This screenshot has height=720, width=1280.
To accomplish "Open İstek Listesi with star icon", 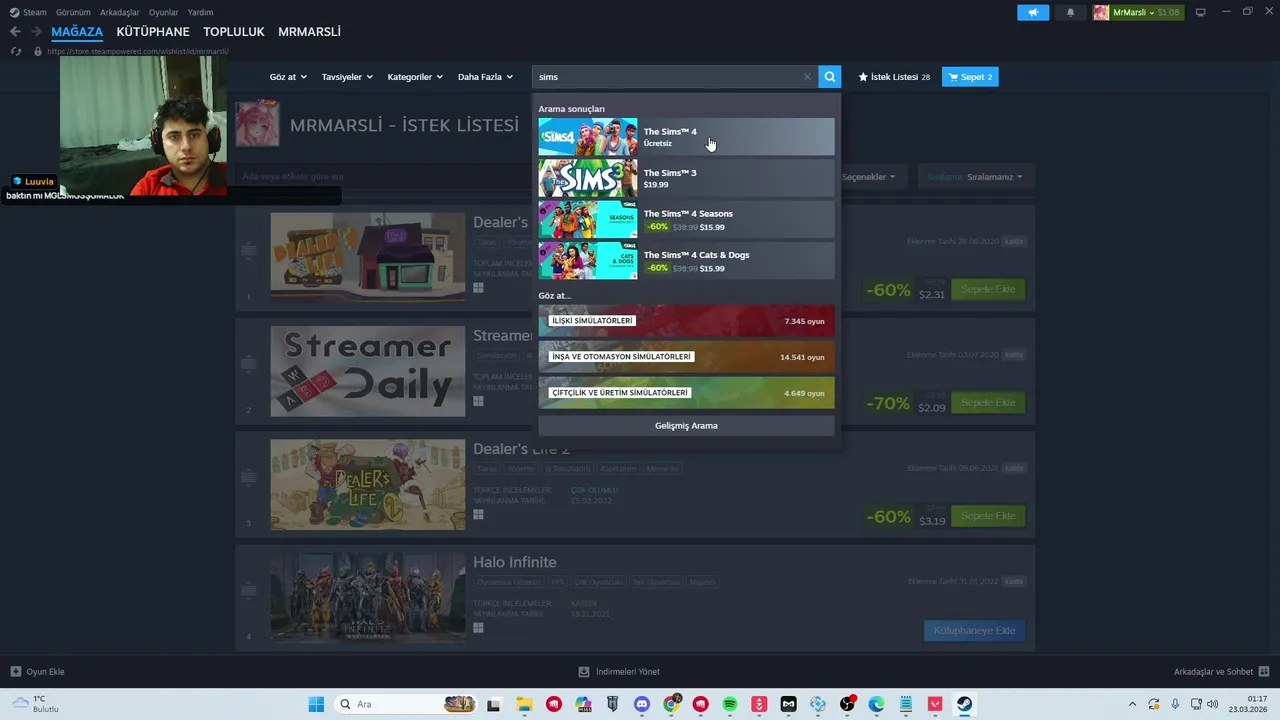I will coord(894,77).
